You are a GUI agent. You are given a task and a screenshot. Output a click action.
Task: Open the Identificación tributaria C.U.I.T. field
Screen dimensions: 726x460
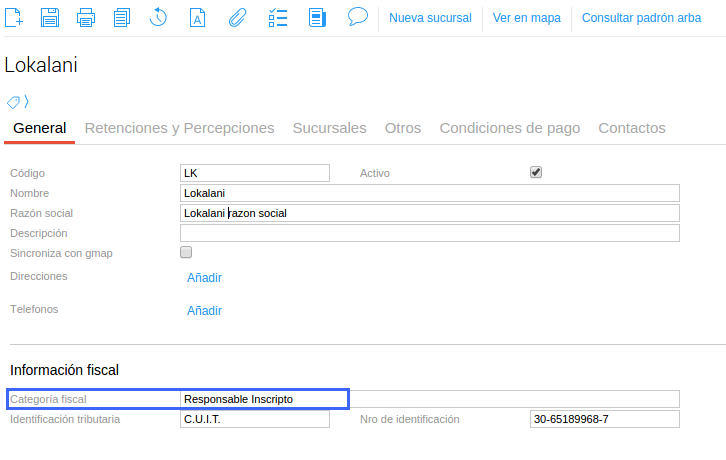point(255,419)
